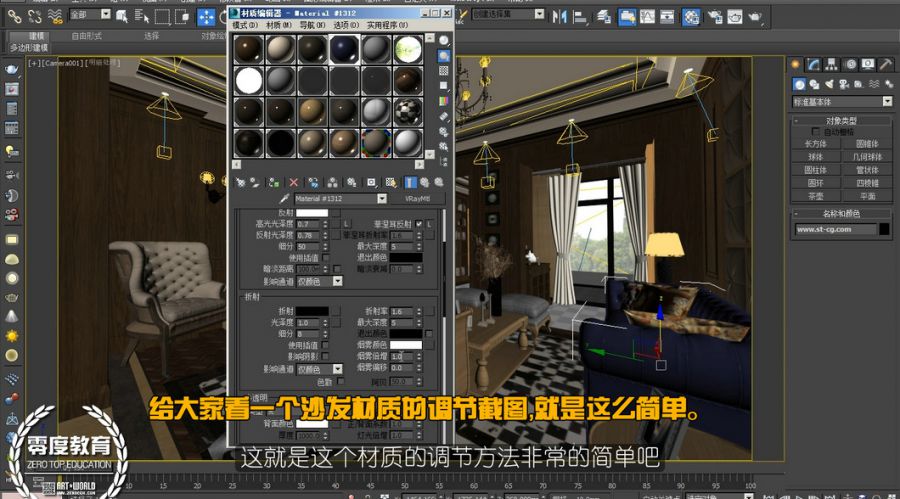Open refraction 影响通道 dropdown
Viewport: 900px width, 499px height.
(338, 369)
